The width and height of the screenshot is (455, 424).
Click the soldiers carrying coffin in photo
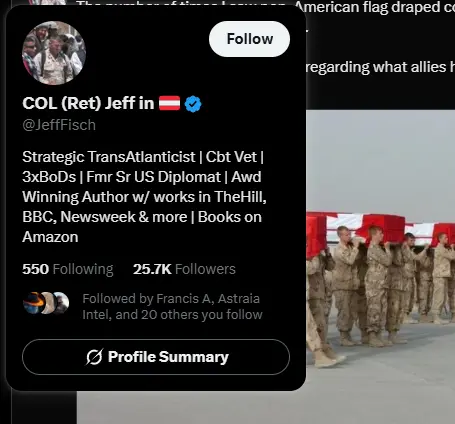[380, 287]
